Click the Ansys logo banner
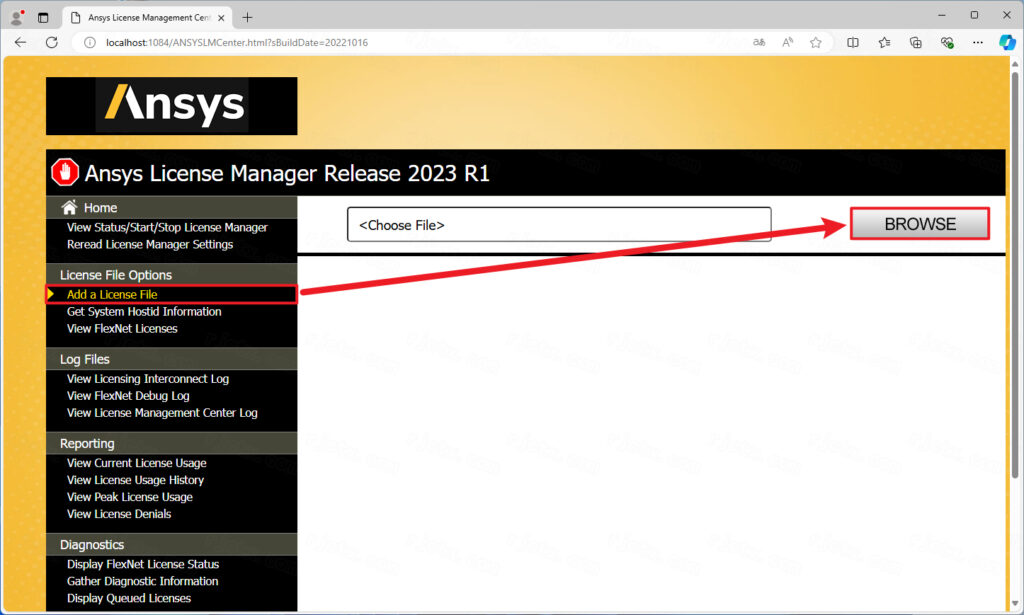 pyautogui.click(x=172, y=106)
